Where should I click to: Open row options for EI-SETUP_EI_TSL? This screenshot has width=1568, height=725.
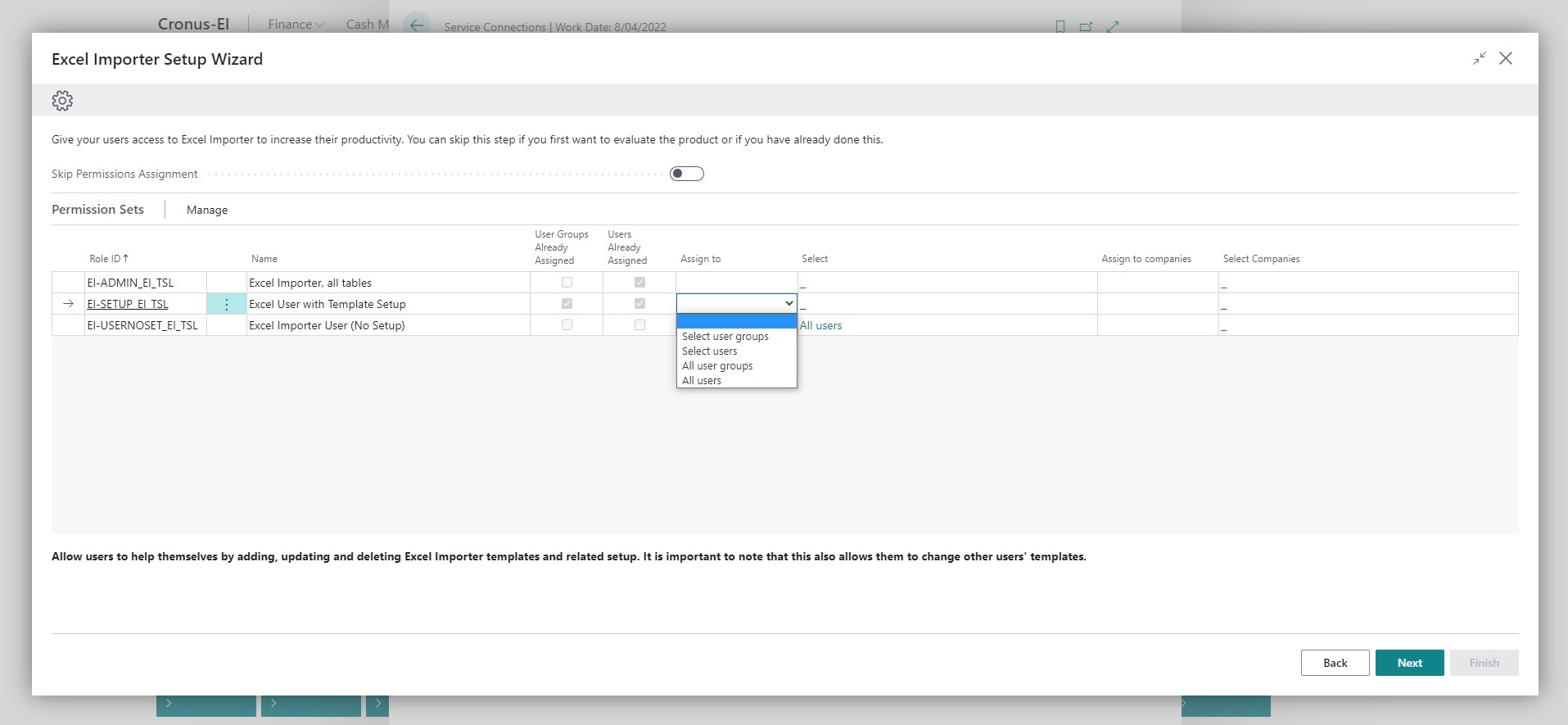tap(227, 304)
